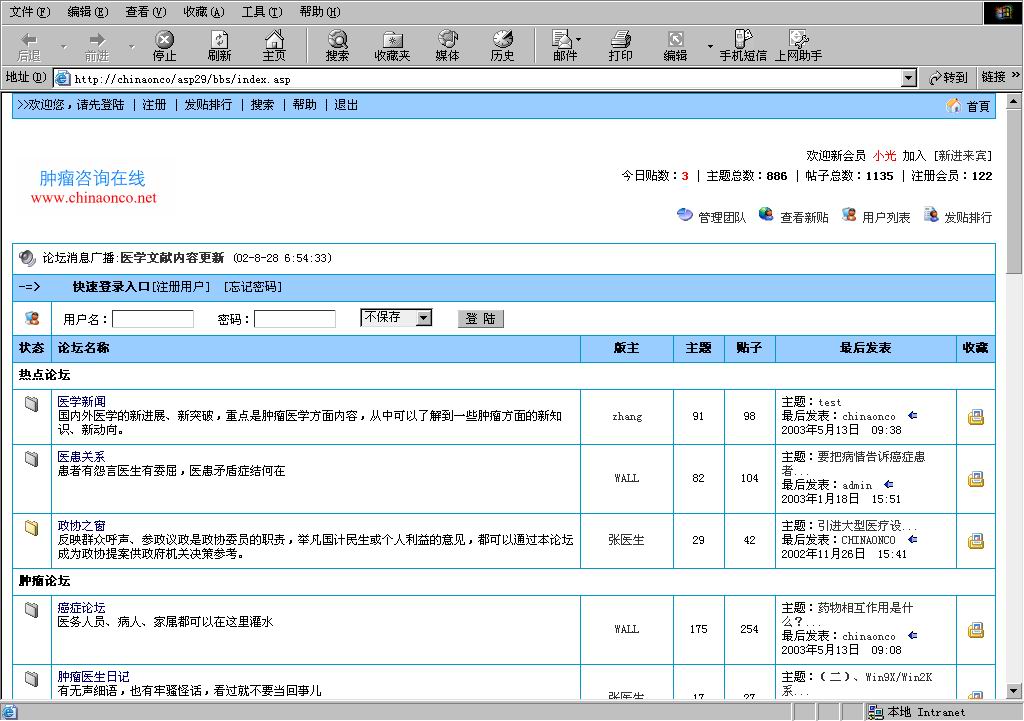Viewport: 1024px width, 721px height.
Task: Print the page with 打印 icon
Action: (620, 46)
